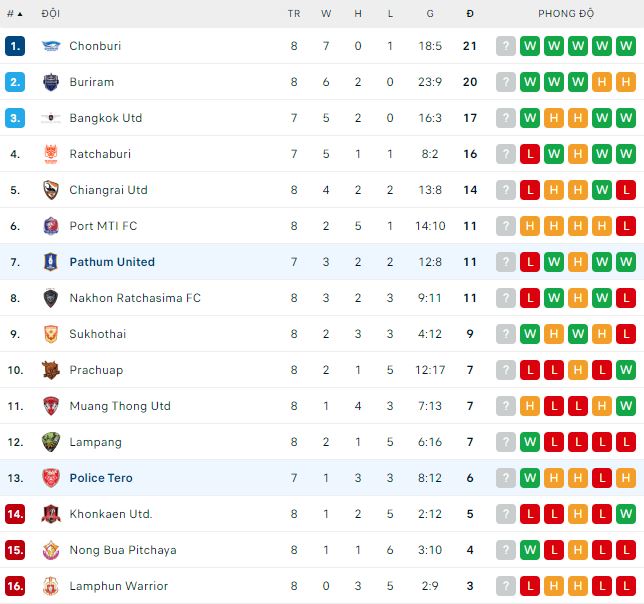The height and width of the screenshot is (604, 644).
Task: Click the Pathum United team logo
Action: 51,262
